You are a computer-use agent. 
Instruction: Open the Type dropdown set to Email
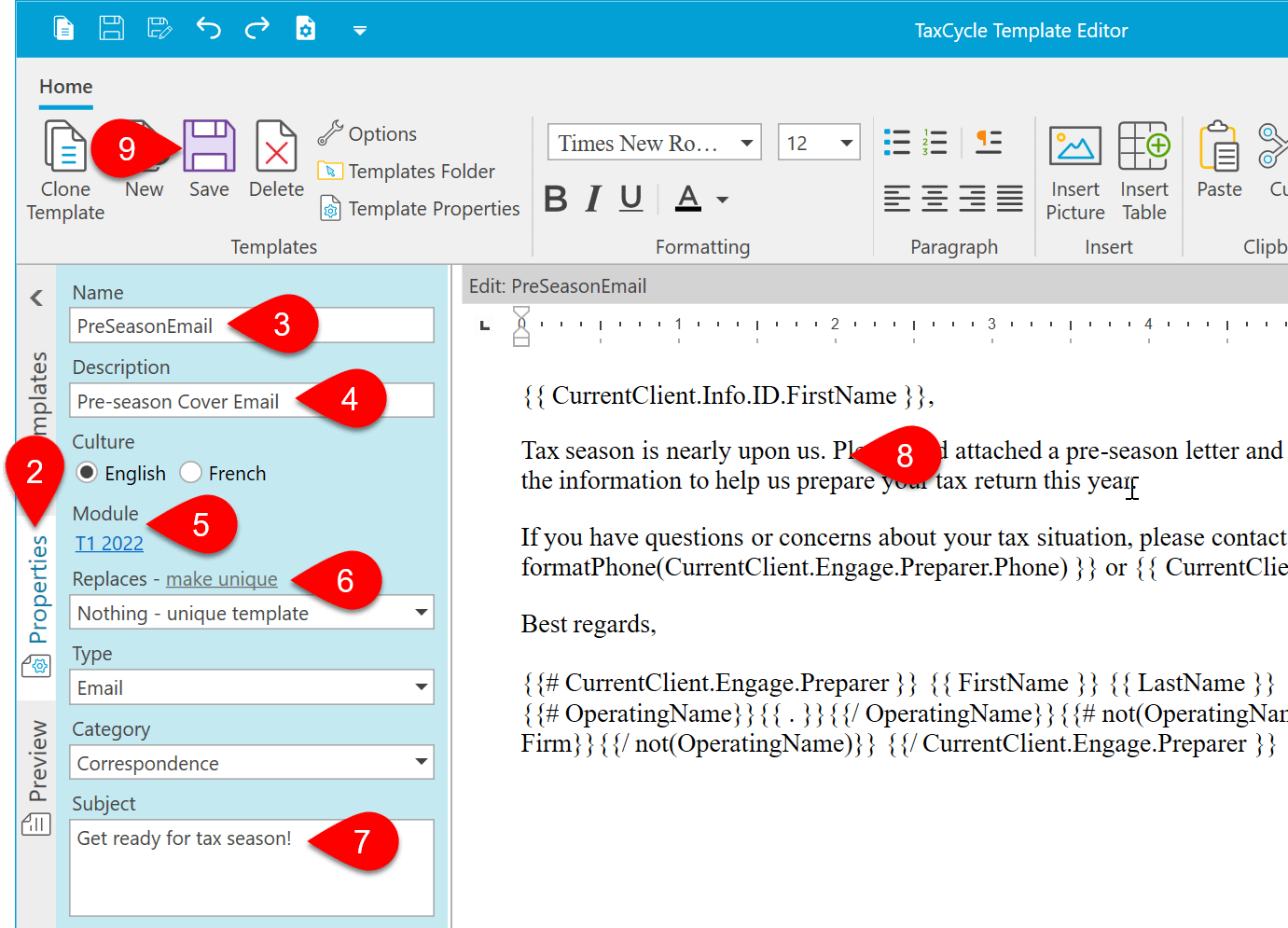coord(252,687)
